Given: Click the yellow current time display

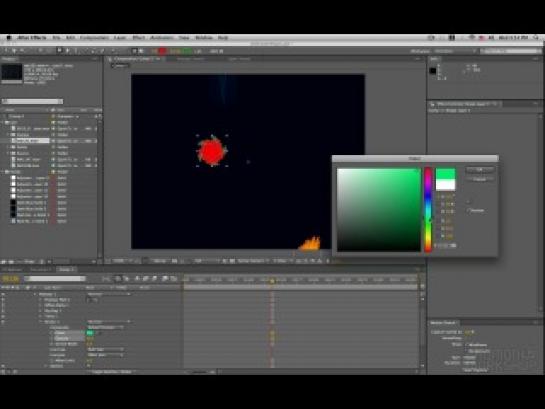Looking at the screenshot, I should (10, 279).
